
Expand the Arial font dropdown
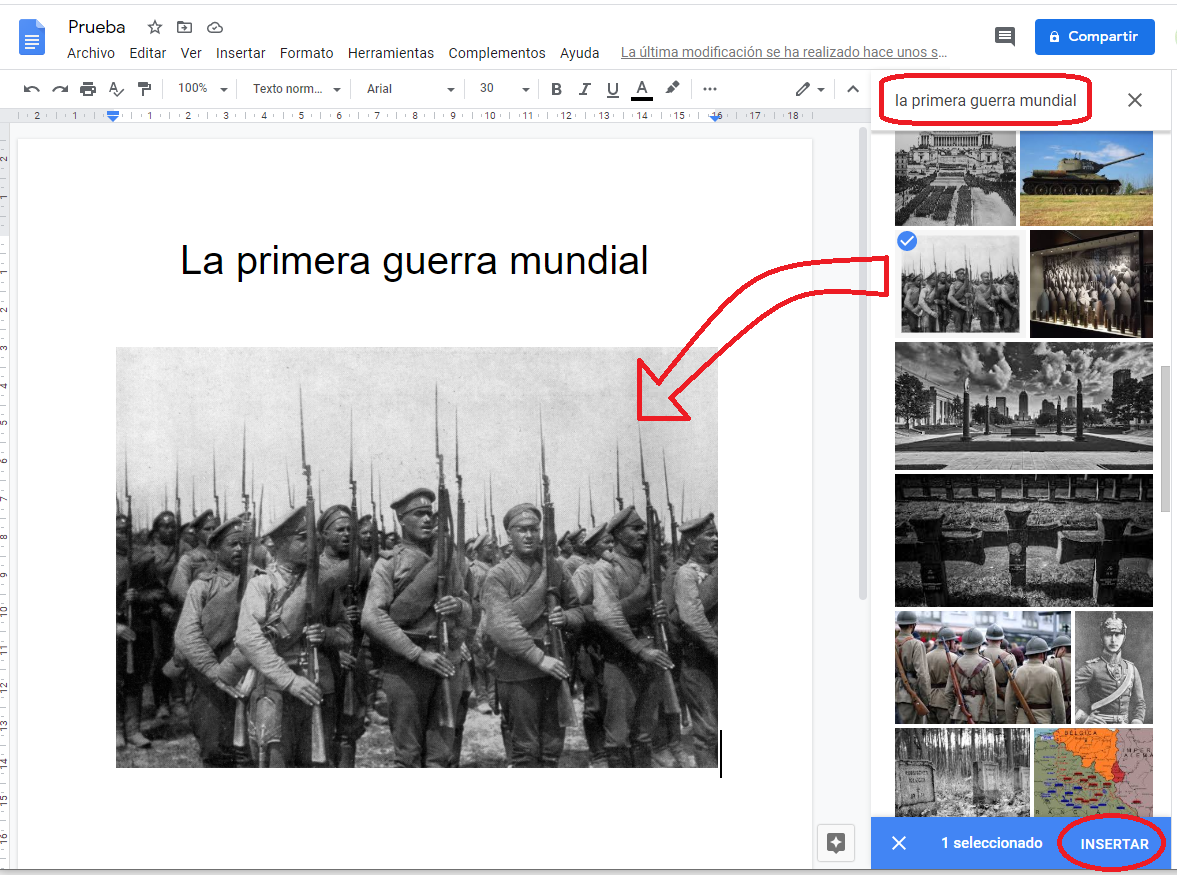tap(410, 89)
